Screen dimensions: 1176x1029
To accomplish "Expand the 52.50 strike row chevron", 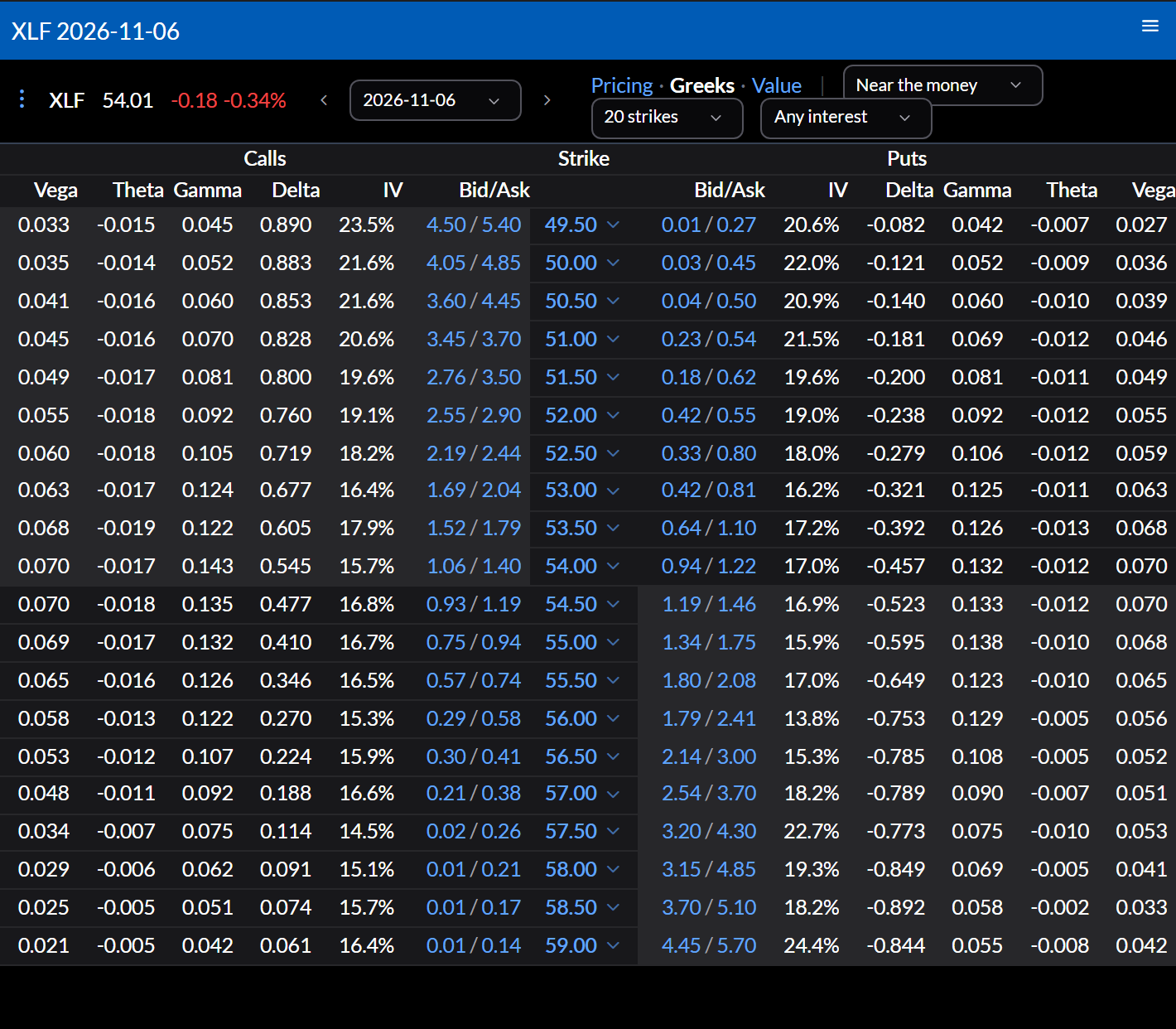I will click(613, 453).
